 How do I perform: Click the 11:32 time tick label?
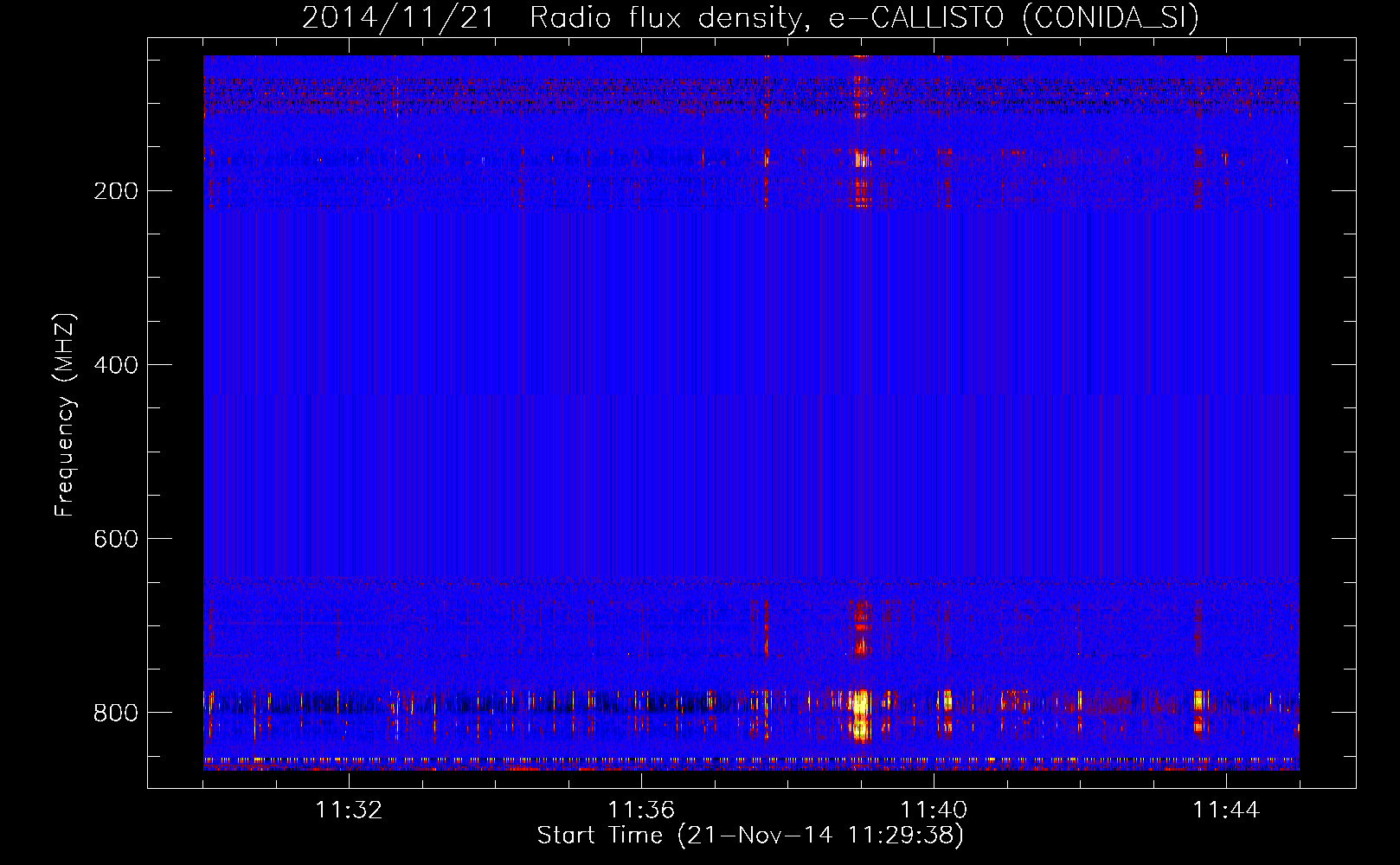click(349, 811)
